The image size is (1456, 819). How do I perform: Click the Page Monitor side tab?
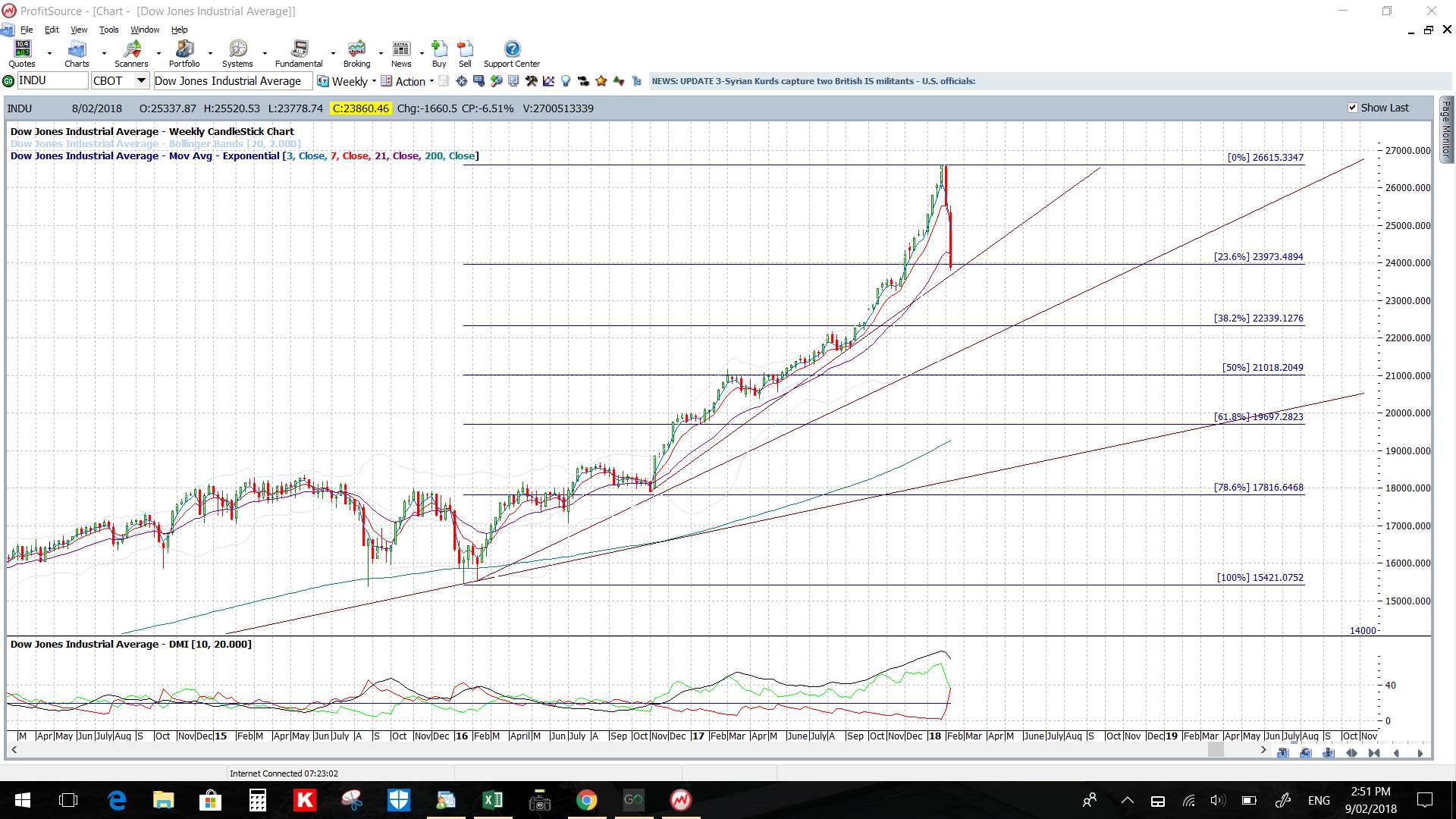[x=1446, y=129]
